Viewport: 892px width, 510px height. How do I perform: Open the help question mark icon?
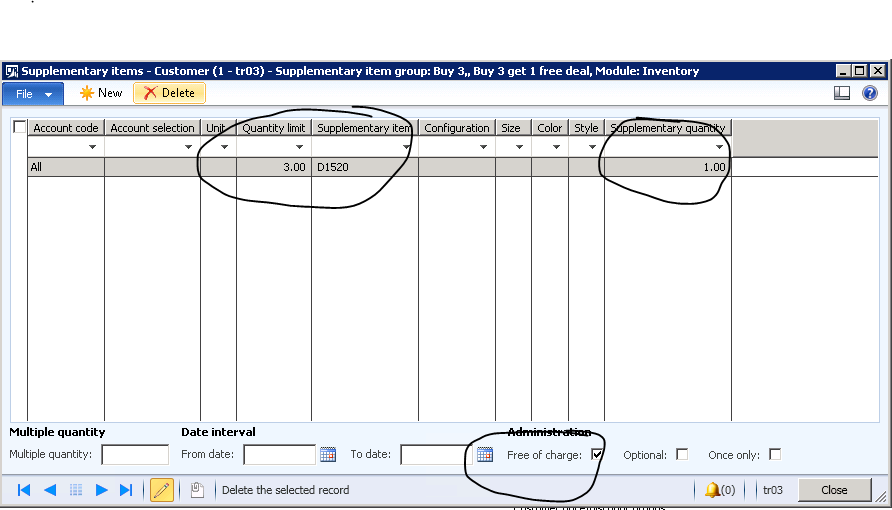870,93
